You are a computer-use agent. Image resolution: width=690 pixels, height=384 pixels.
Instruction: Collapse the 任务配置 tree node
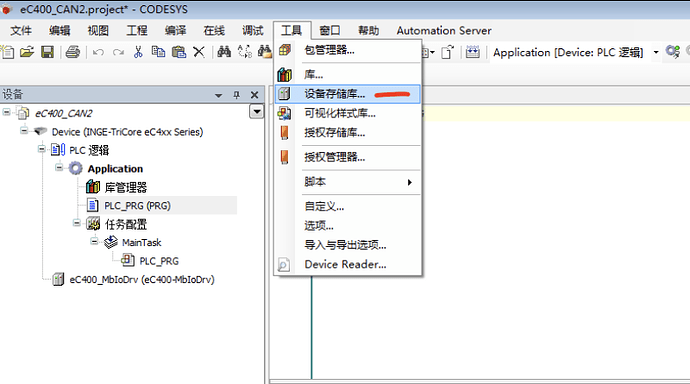click(x=77, y=223)
